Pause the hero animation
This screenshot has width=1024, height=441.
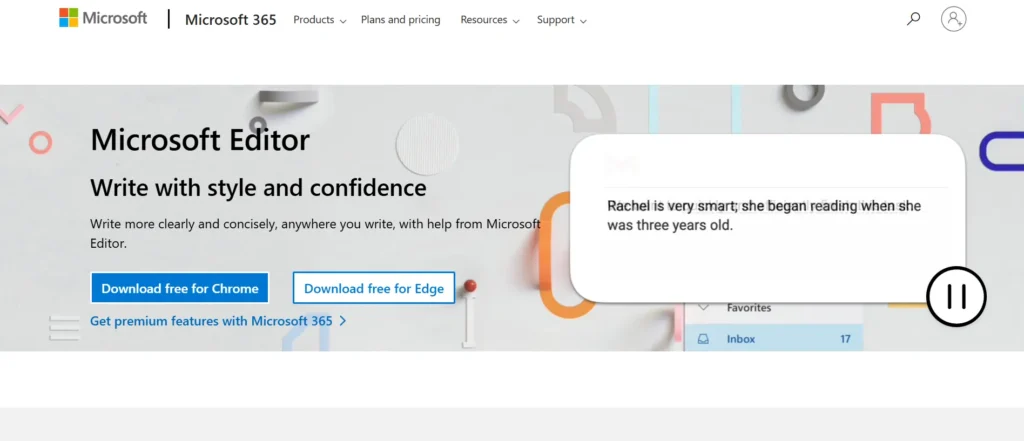(x=956, y=297)
